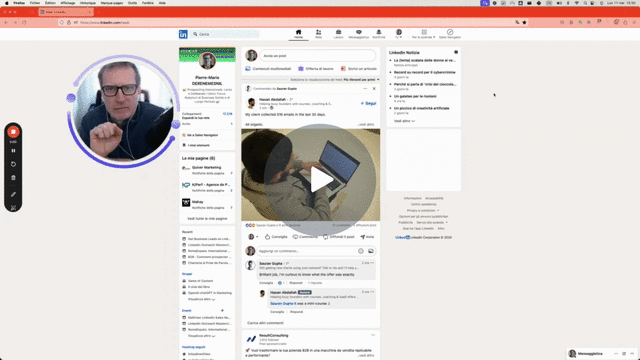The height and width of the screenshot is (360, 640).
Task: Open the Messaging icon in top navigation
Action: click(x=358, y=34)
